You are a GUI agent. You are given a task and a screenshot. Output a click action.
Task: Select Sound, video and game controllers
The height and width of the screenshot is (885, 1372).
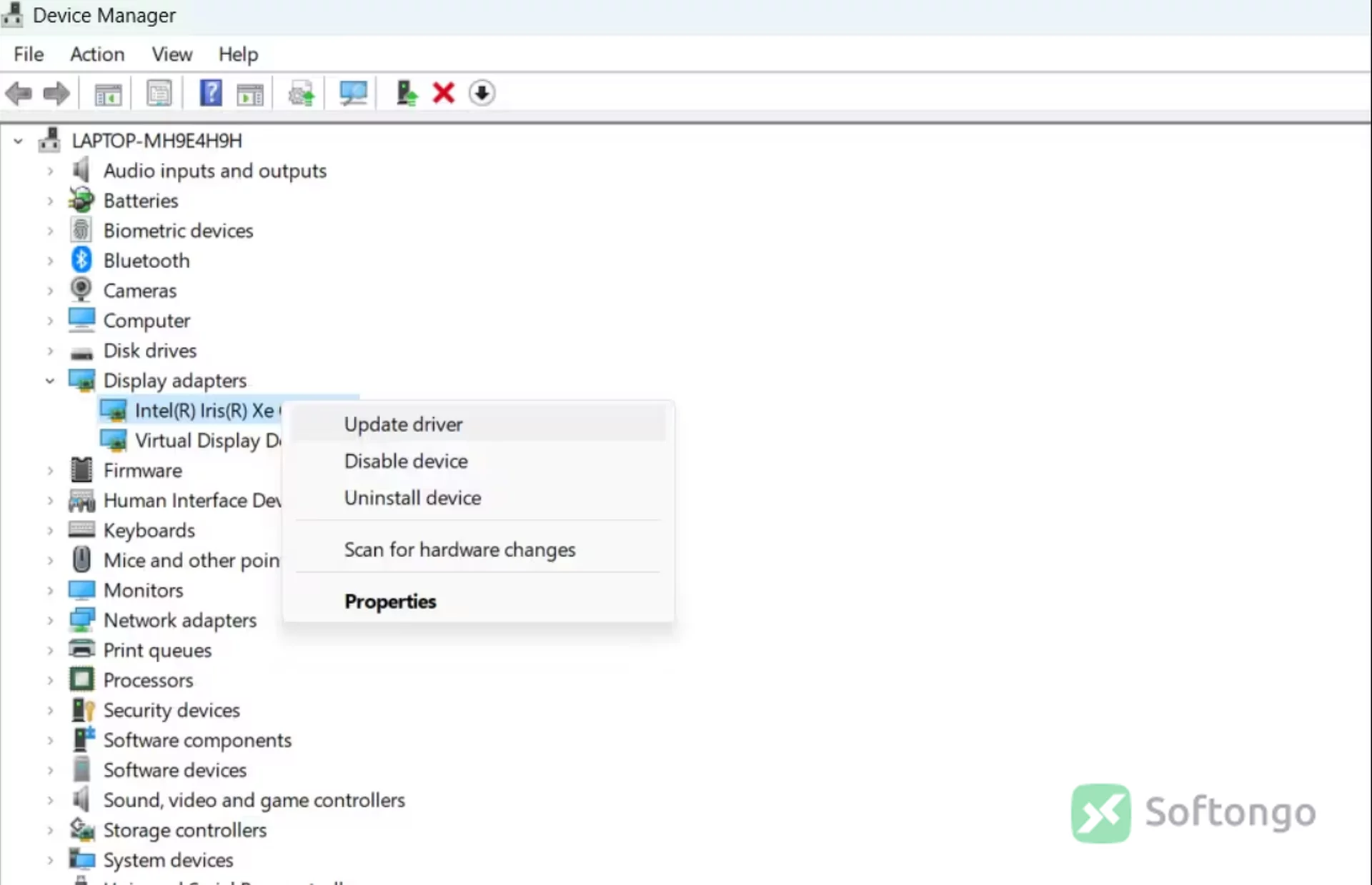coord(254,800)
